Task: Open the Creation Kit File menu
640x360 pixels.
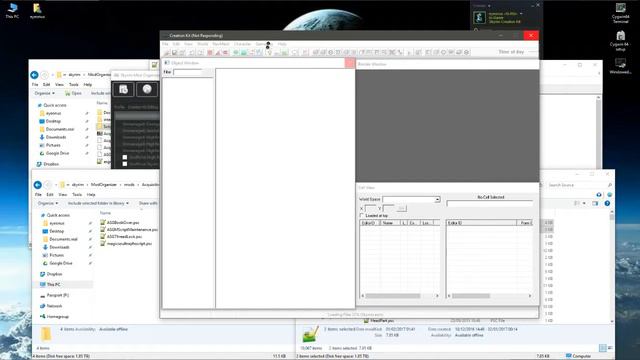Action: pyautogui.click(x=165, y=44)
